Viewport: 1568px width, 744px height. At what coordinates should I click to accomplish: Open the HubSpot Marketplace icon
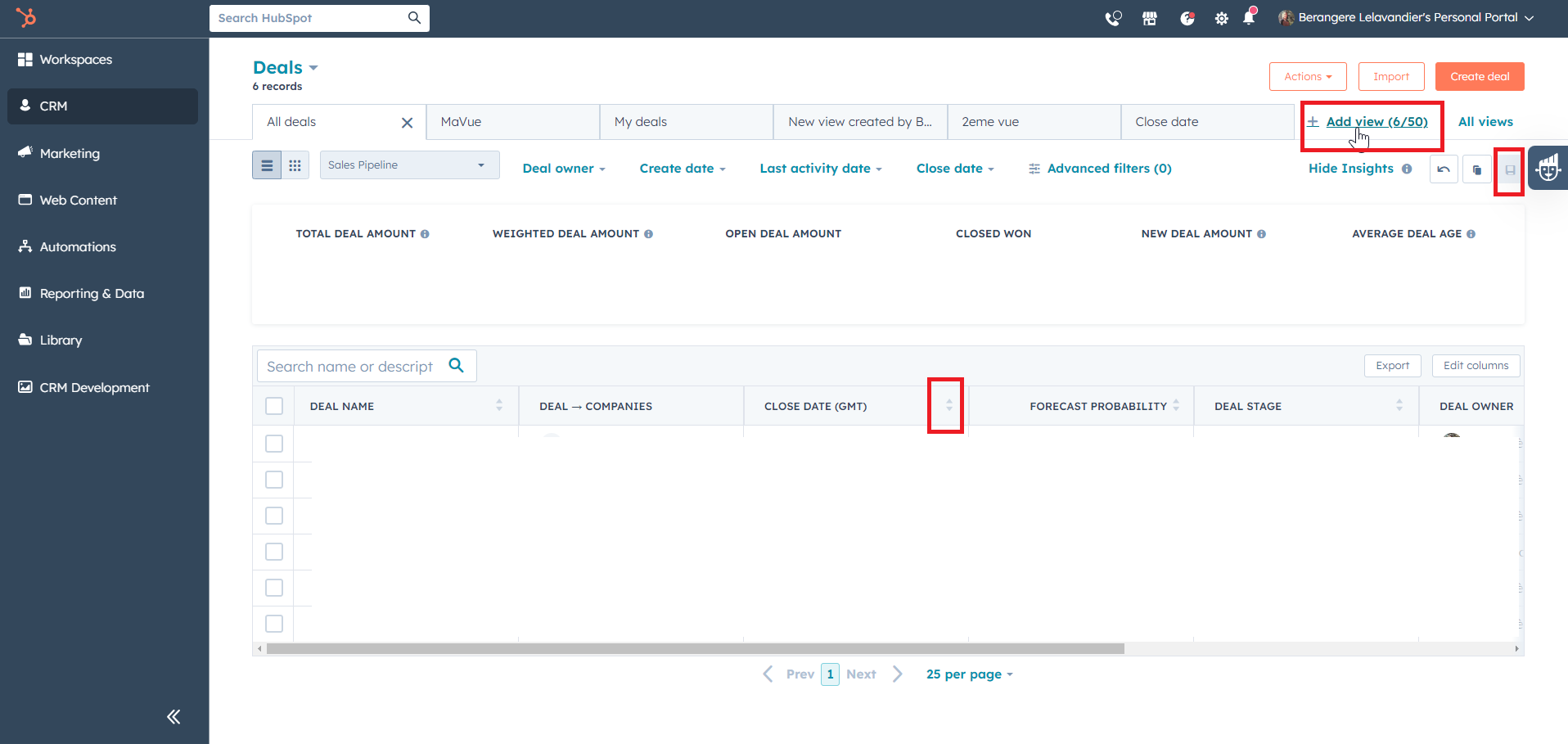[x=1150, y=18]
